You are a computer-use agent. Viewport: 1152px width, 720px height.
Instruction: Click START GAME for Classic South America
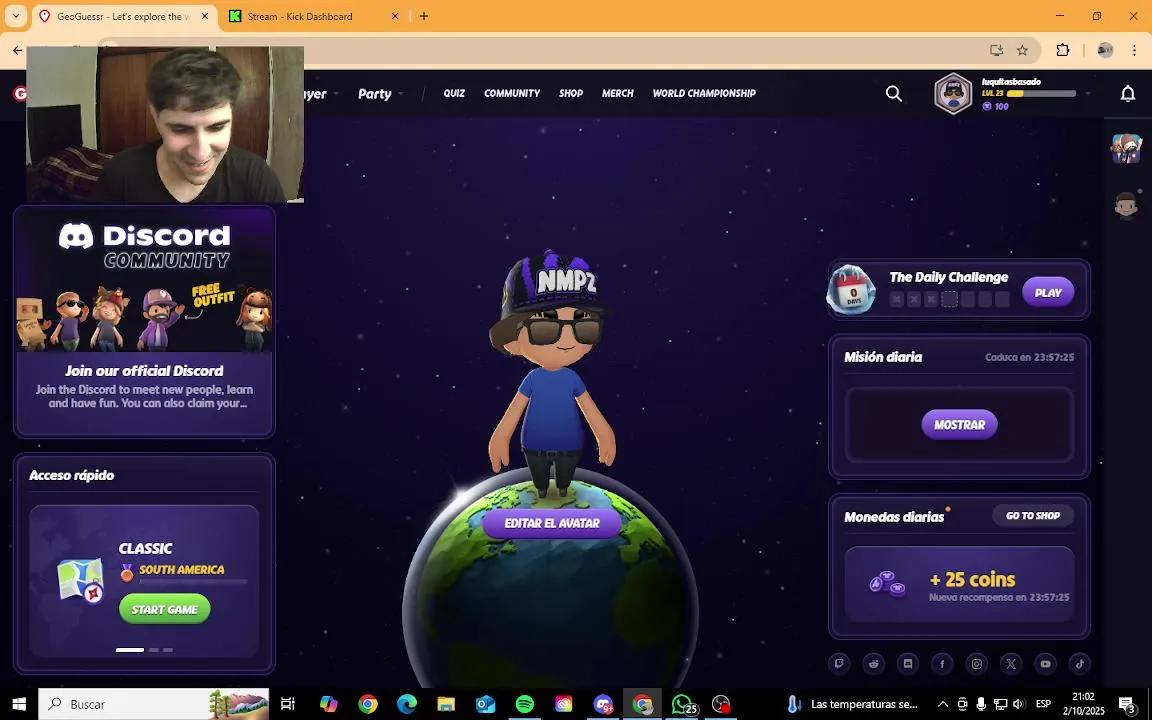pos(165,609)
